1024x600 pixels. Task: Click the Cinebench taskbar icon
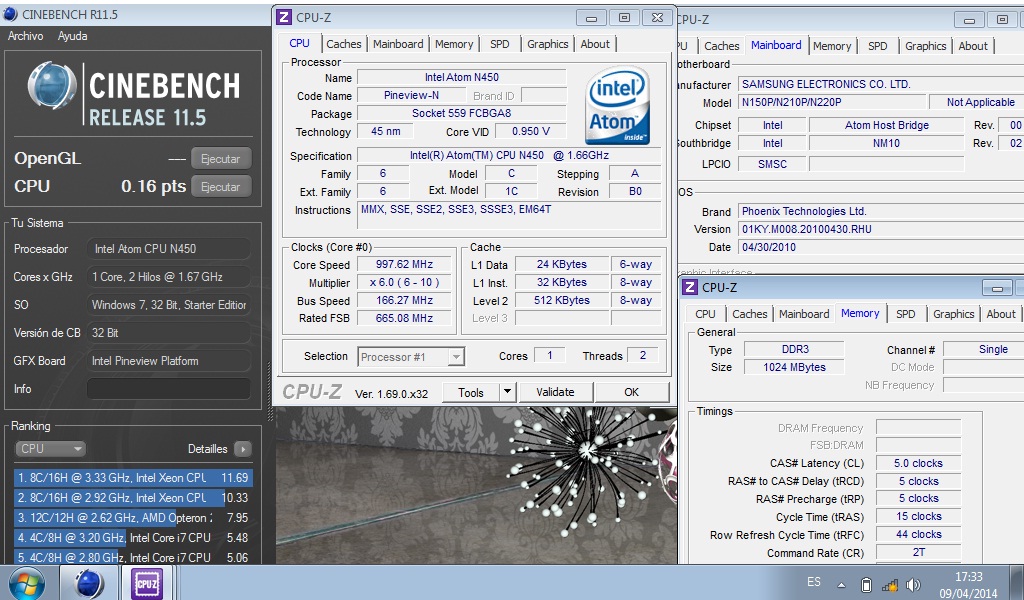point(88,583)
